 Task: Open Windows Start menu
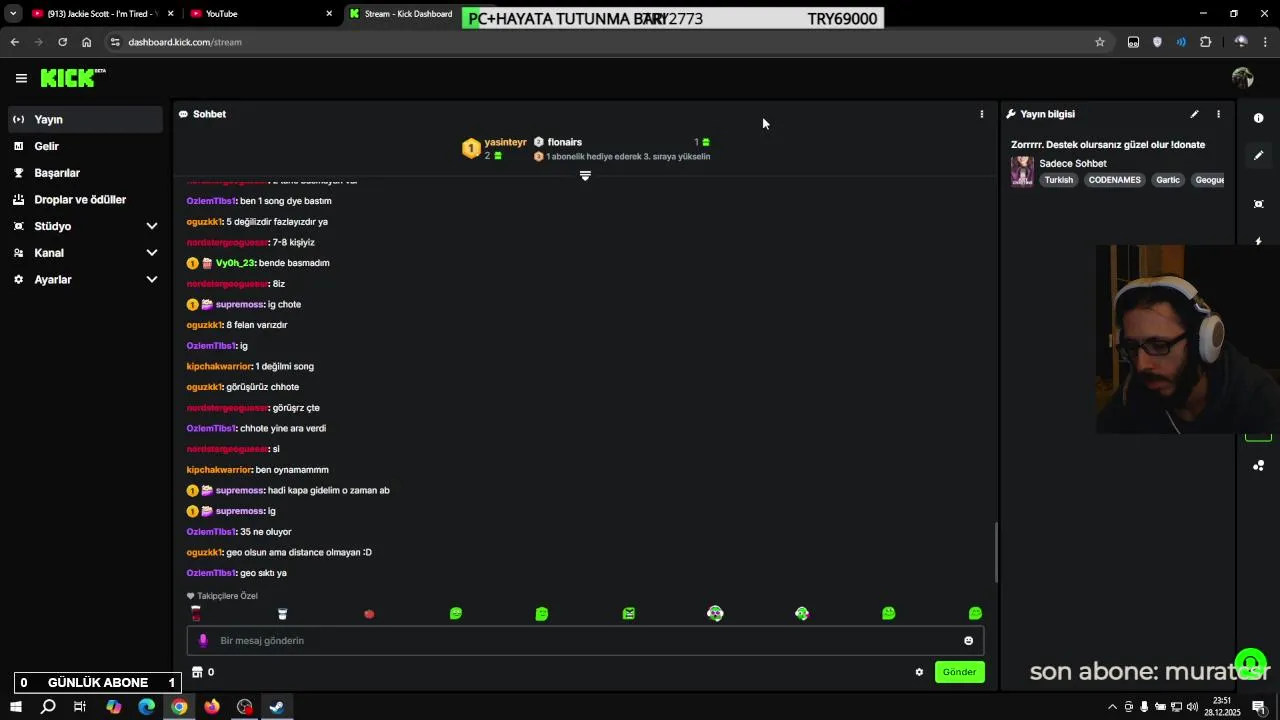pos(15,707)
